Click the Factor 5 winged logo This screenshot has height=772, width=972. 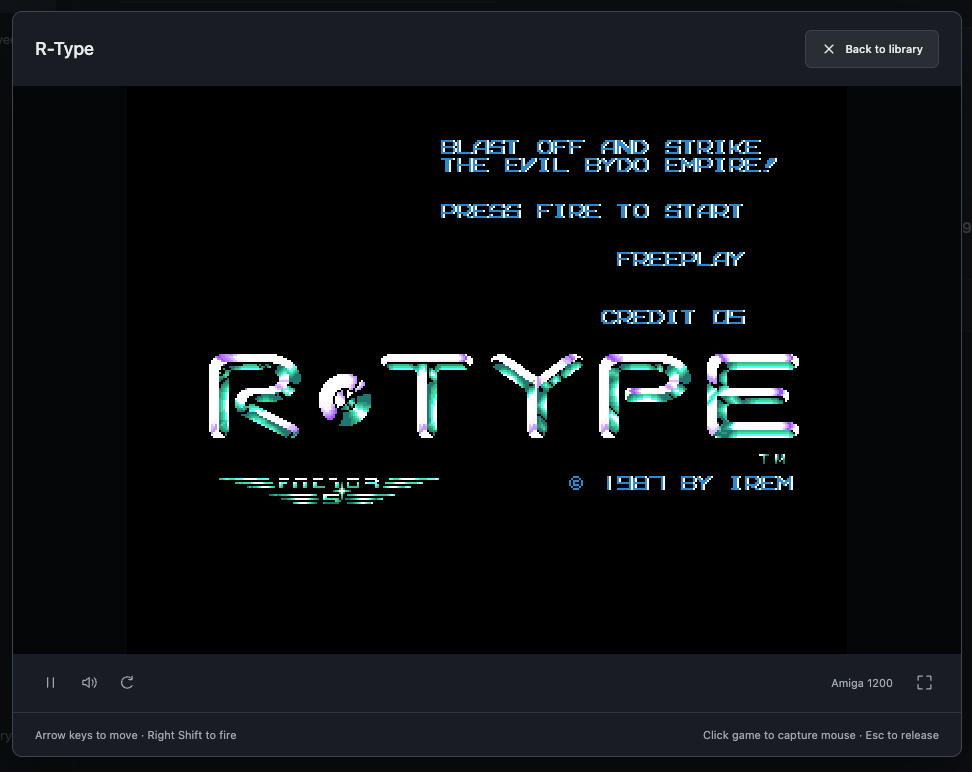329,489
